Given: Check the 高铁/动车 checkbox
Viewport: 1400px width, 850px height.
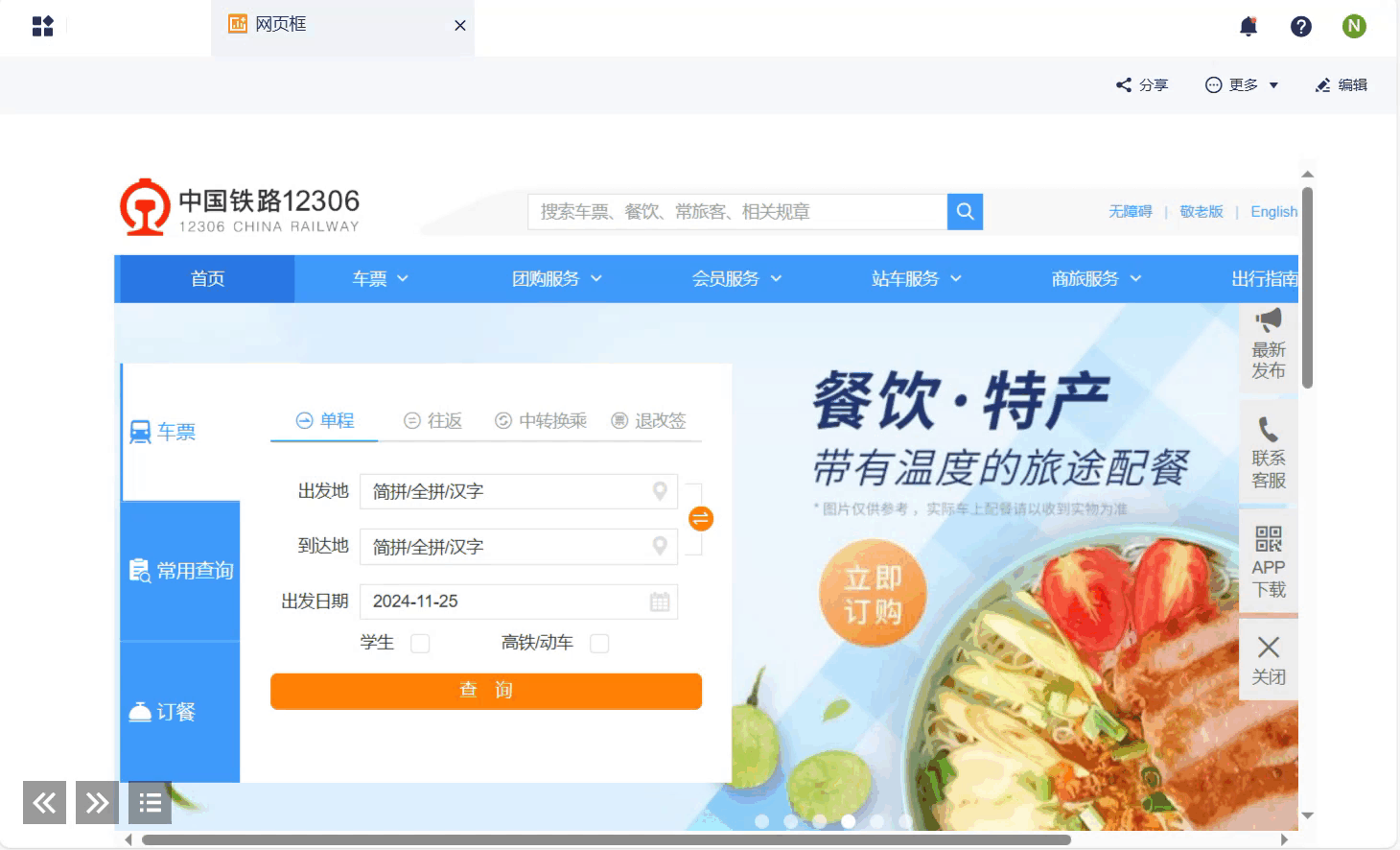Looking at the screenshot, I should pos(599,643).
